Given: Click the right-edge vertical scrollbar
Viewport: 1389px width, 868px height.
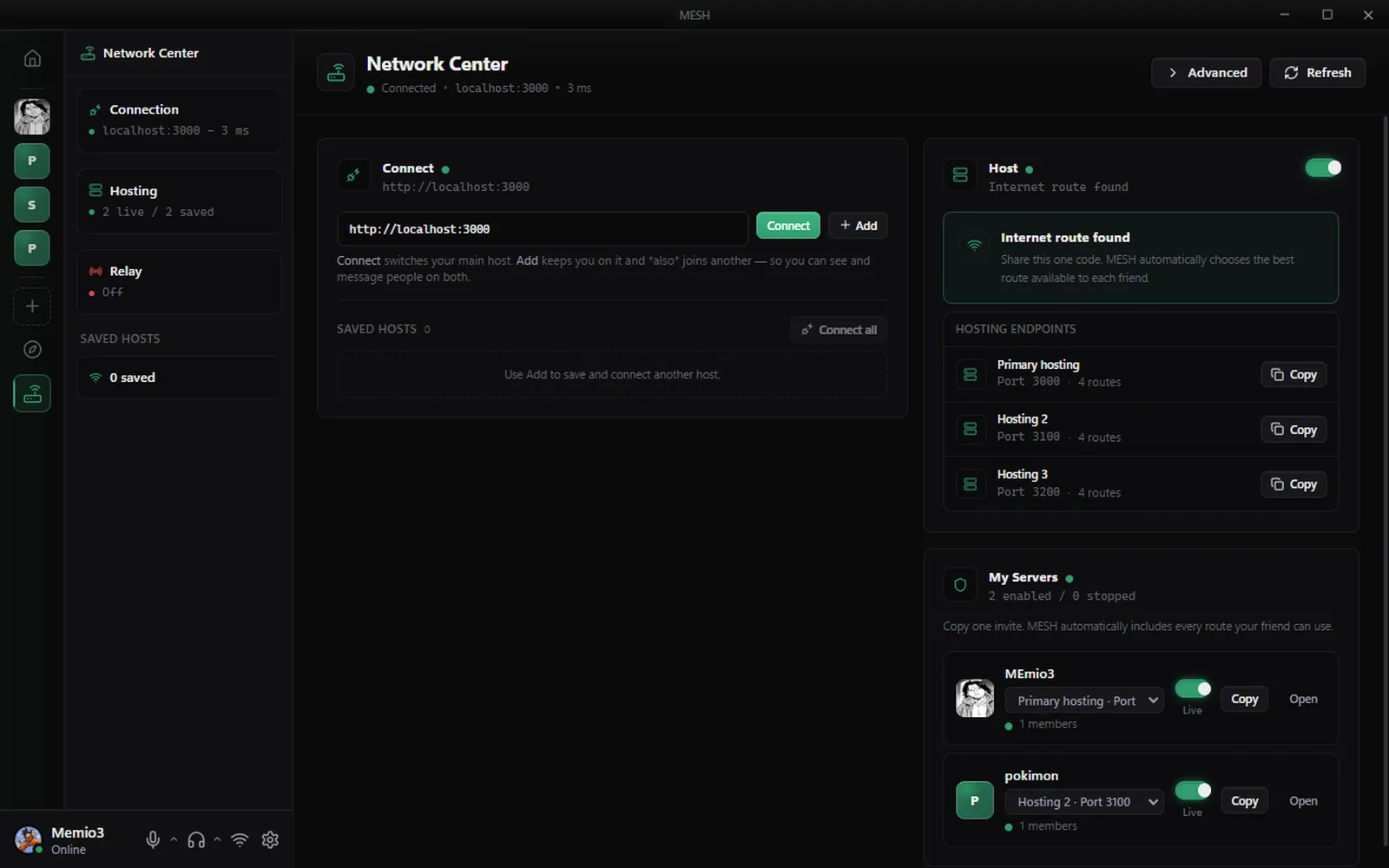Looking at the screenshot, I should point(1385,482).
